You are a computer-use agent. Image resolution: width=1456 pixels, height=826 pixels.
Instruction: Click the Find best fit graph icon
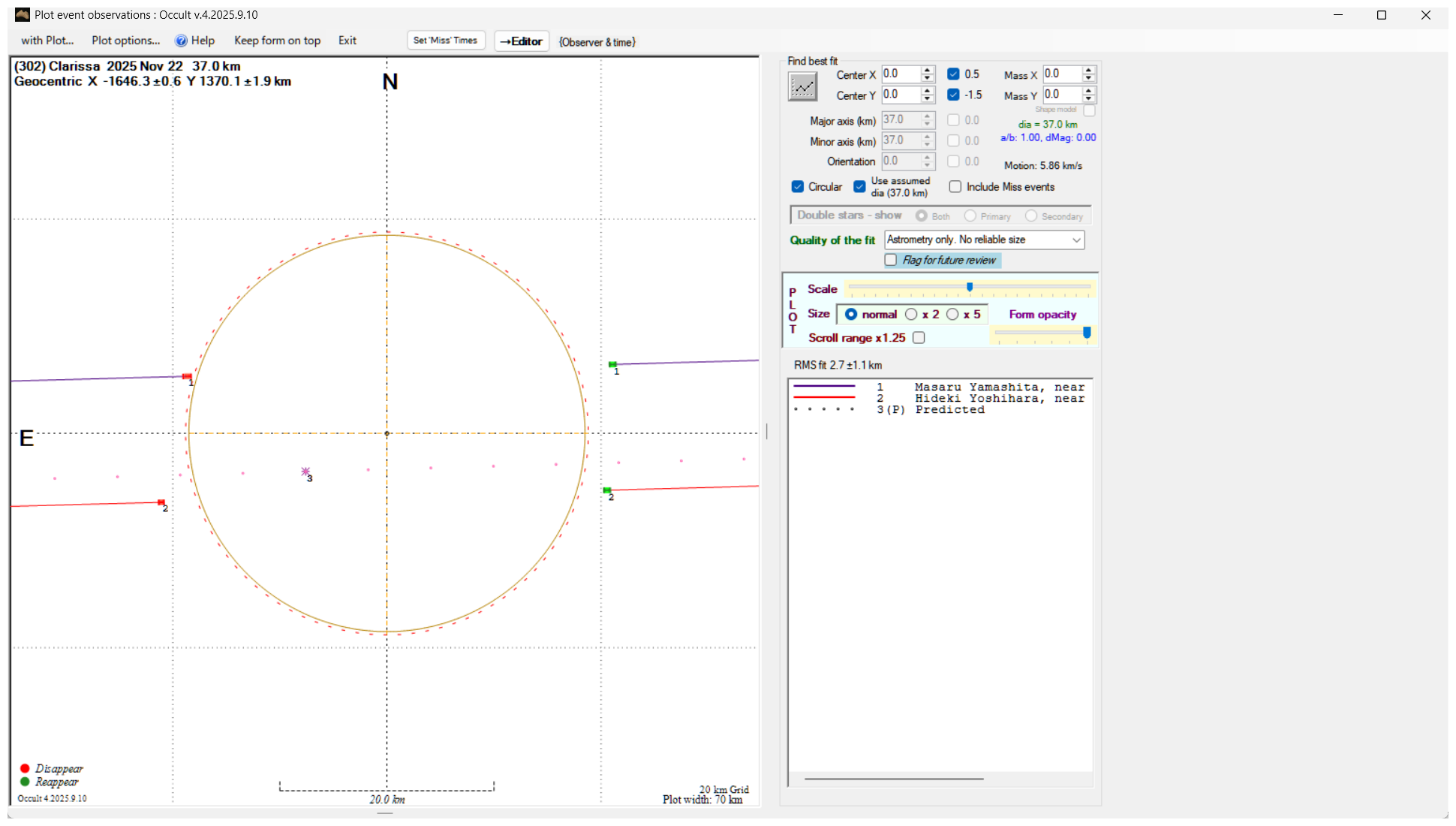(x=802, y=86)
